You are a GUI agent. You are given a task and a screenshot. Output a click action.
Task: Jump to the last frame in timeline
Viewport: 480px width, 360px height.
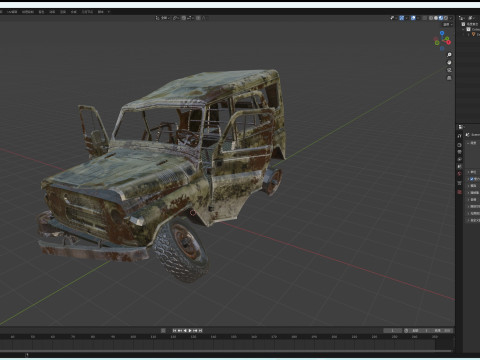(200, 330)
